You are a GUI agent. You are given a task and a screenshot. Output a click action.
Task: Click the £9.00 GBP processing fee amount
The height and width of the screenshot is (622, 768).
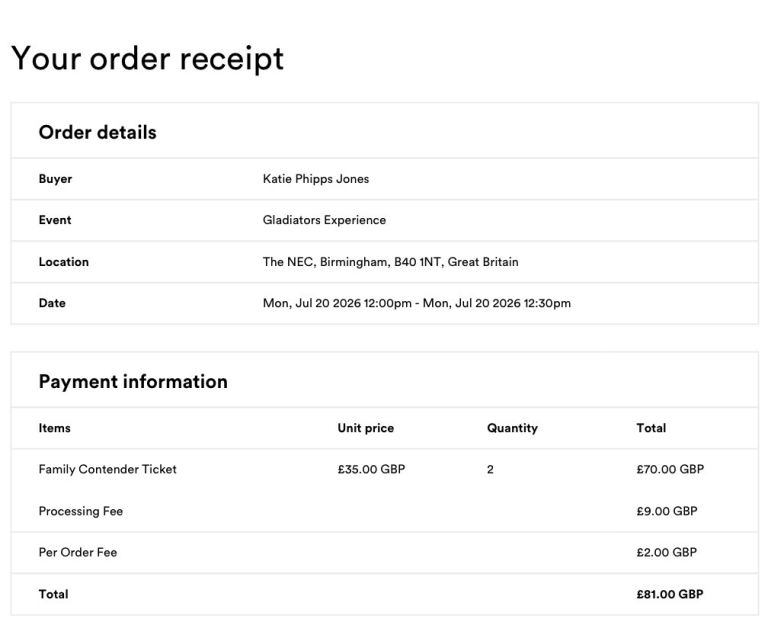click(x=666, y=511)
